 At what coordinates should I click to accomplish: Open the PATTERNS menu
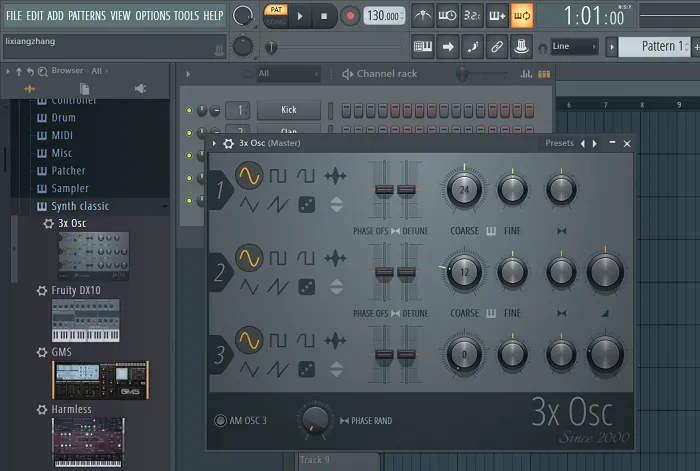click(x=87, y=16)
